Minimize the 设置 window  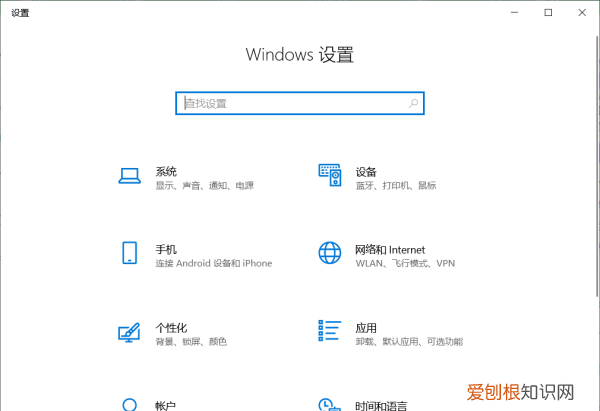tap(515, 13)
